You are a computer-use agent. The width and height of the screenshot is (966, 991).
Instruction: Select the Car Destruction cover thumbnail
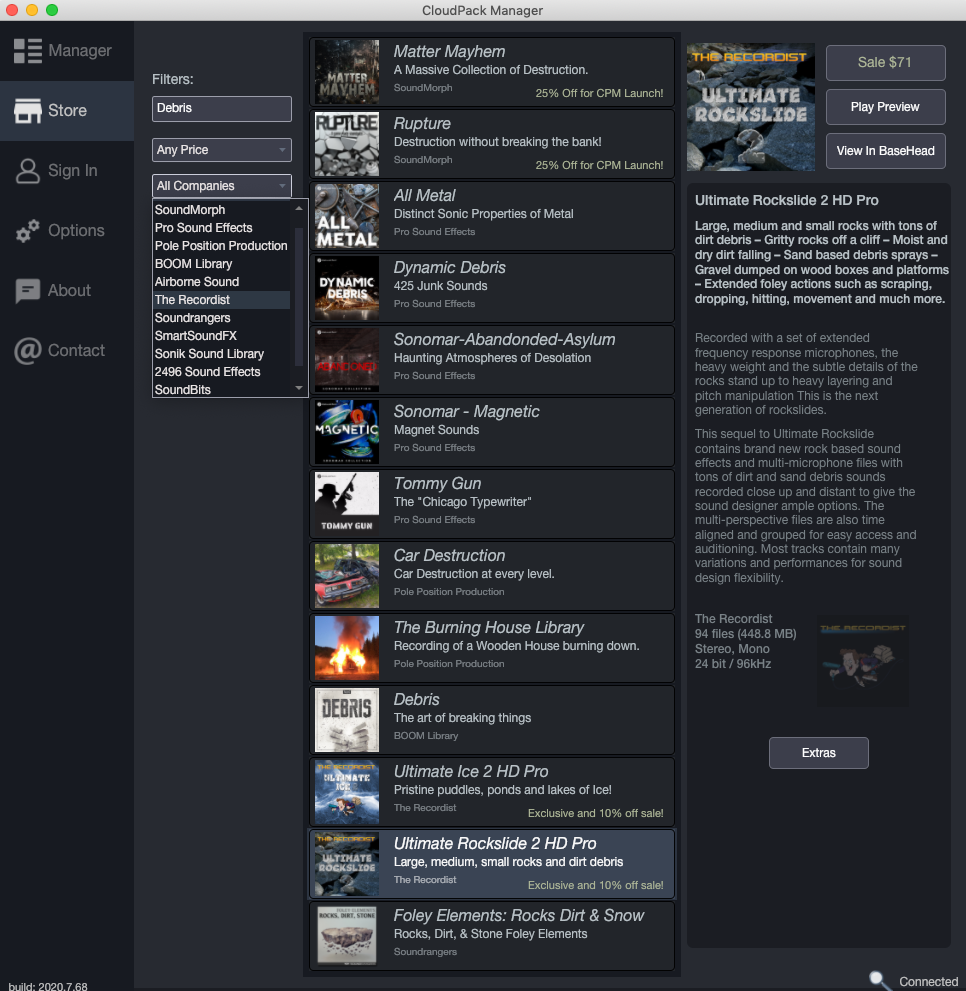[x=347, y=576]
